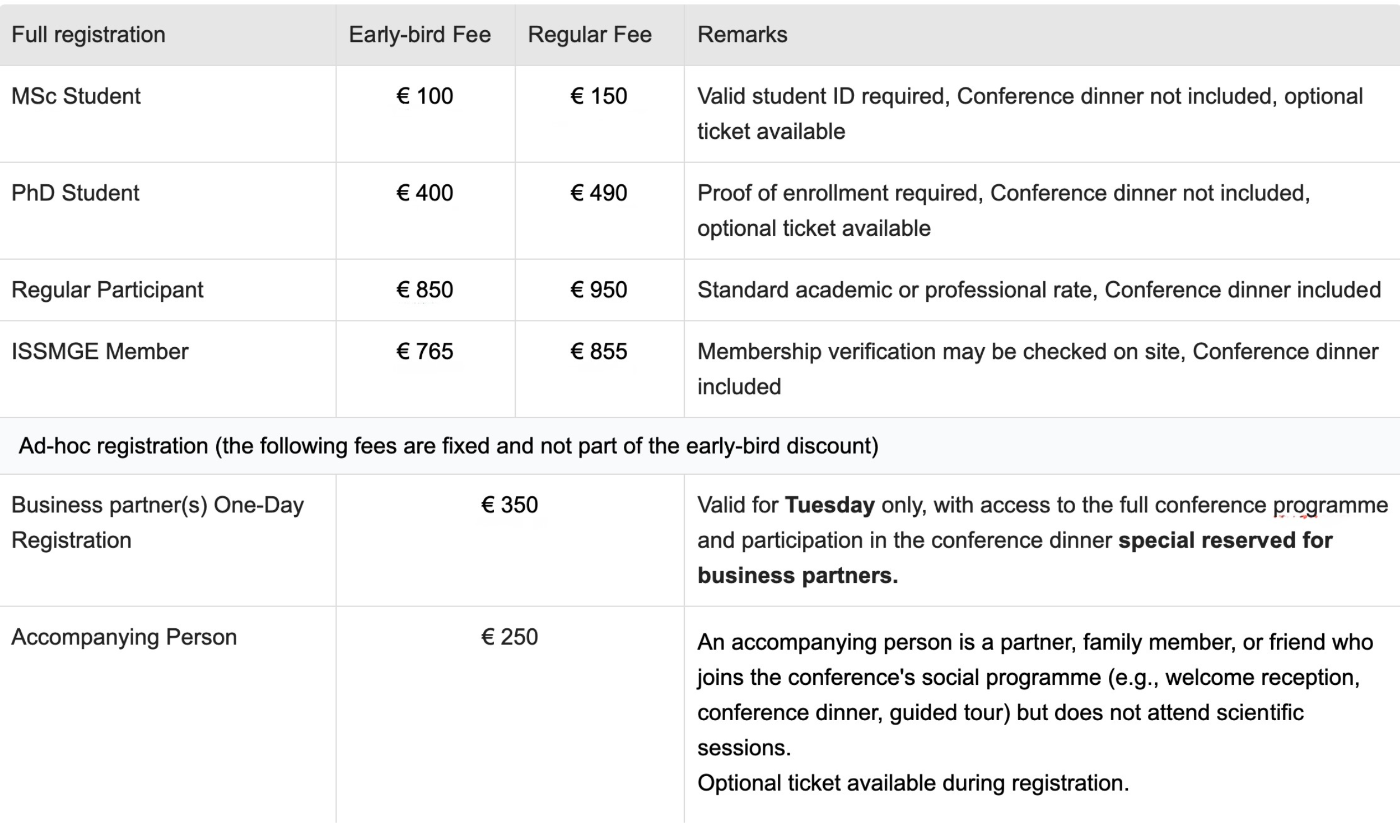Viewport: 1400px width, 840px height.
Task: Click the € 400 early-bird fee
Action: click(x=424, y=193)
